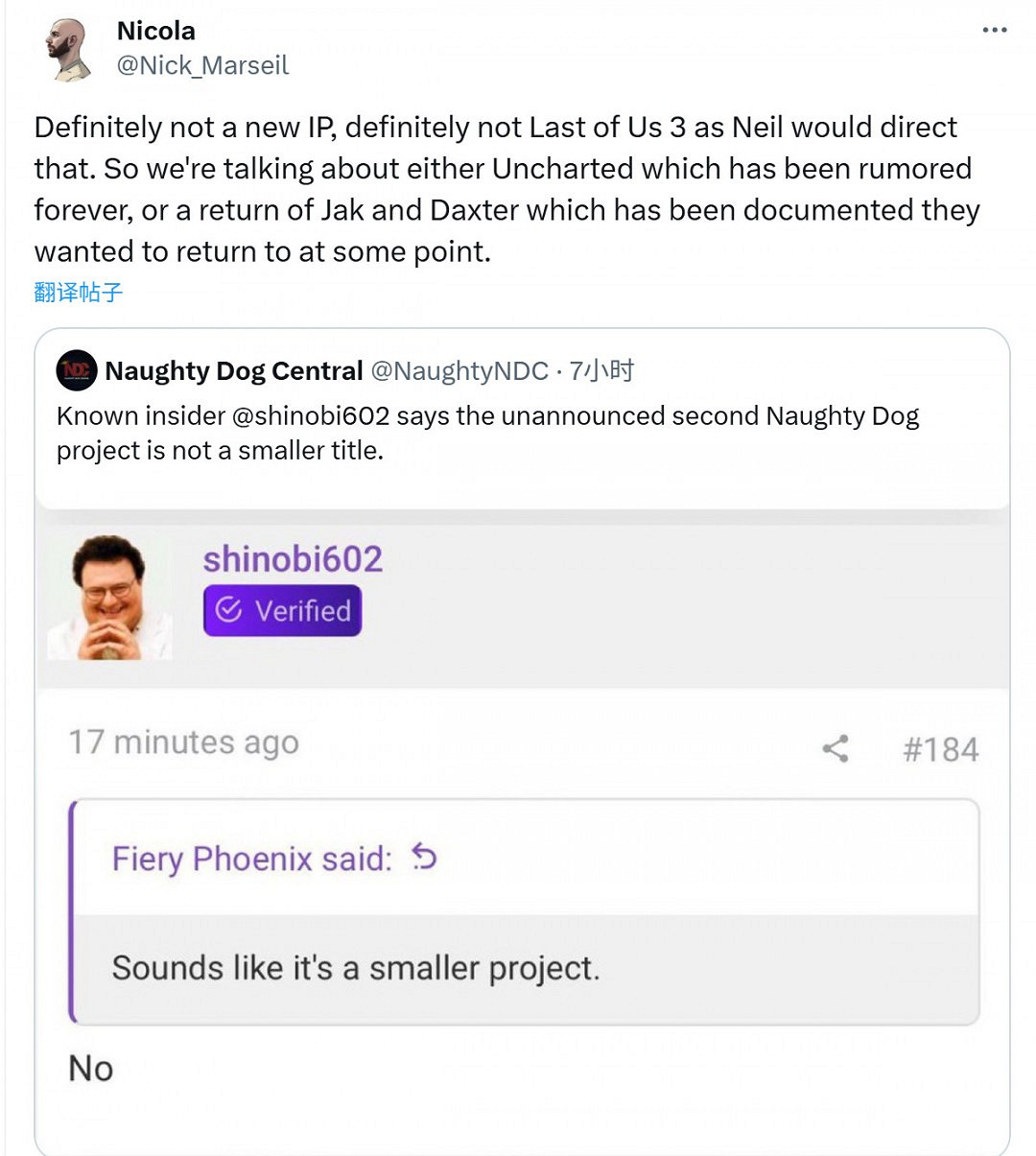This screenshot has width=1036, height=1156.
Task: Click the Naughty Dog Central NDC logo
Action: [x=76, y=370]
